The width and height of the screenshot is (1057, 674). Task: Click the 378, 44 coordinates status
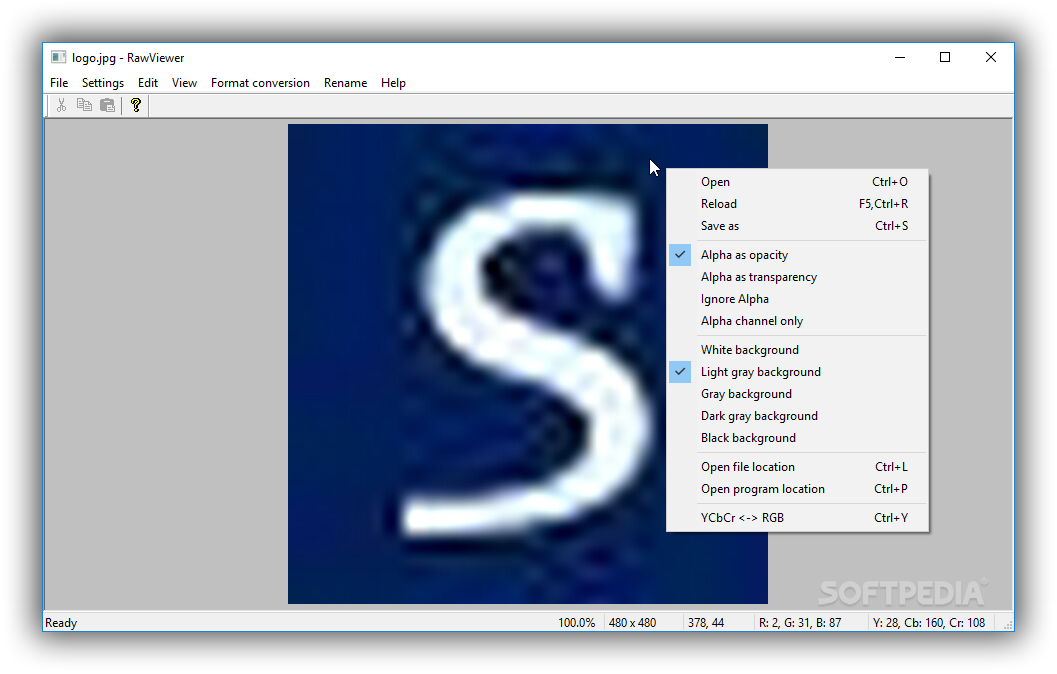point(706,623)
